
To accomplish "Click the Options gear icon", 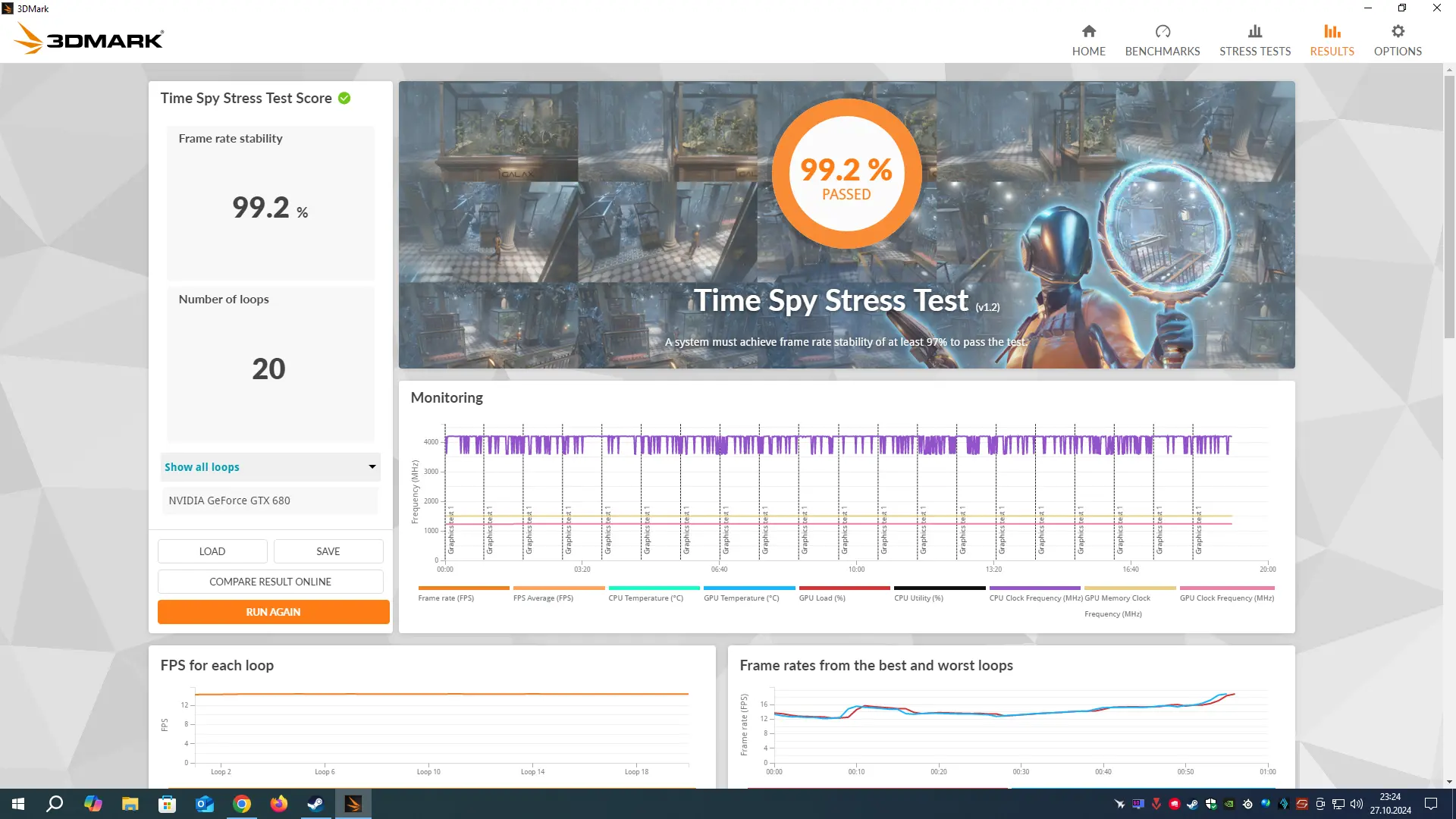I will tap(1398, 31).
